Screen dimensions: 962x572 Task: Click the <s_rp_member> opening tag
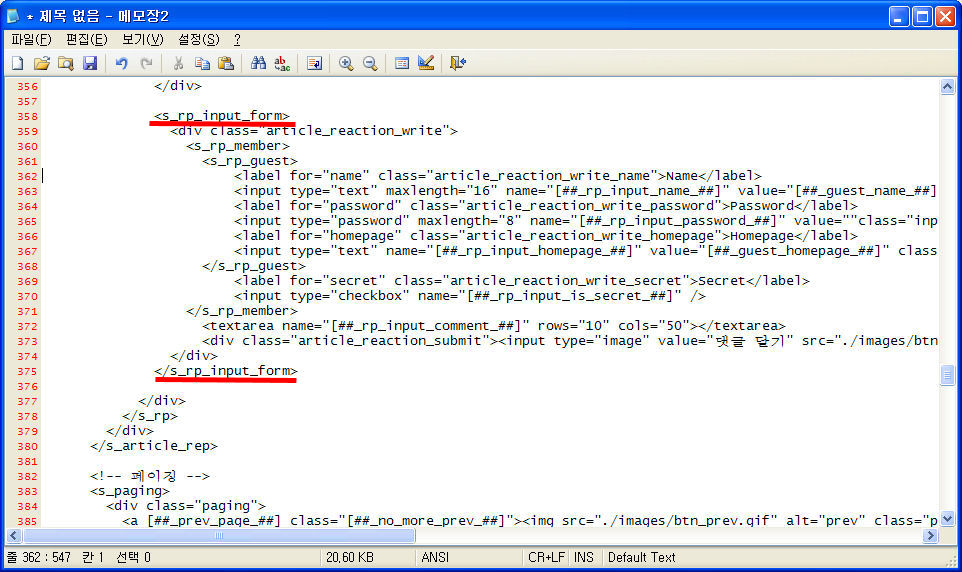pyautogui.click(x=237, y=145)
